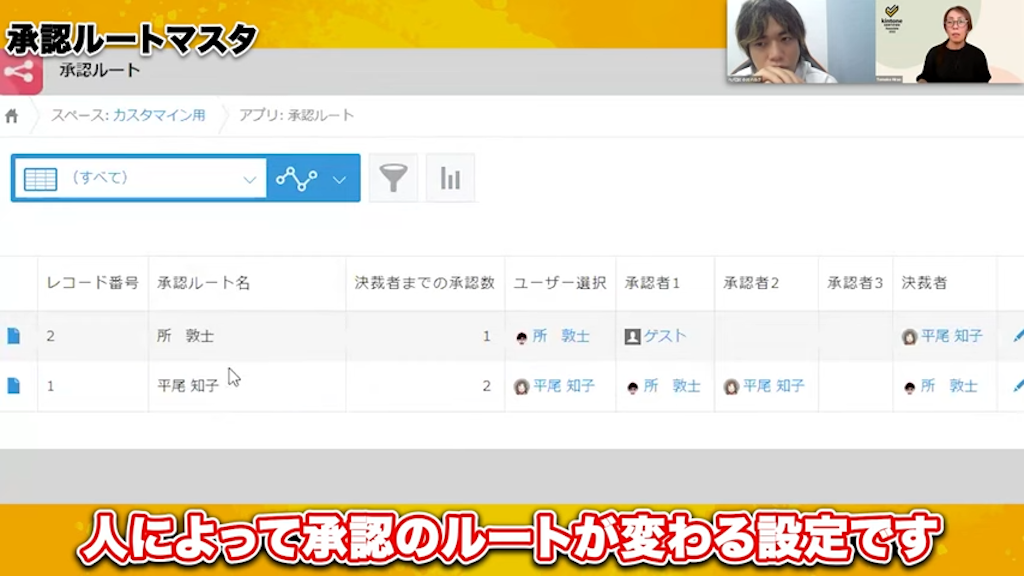
Task: Select the table list view icon
Action: (41, 179)
